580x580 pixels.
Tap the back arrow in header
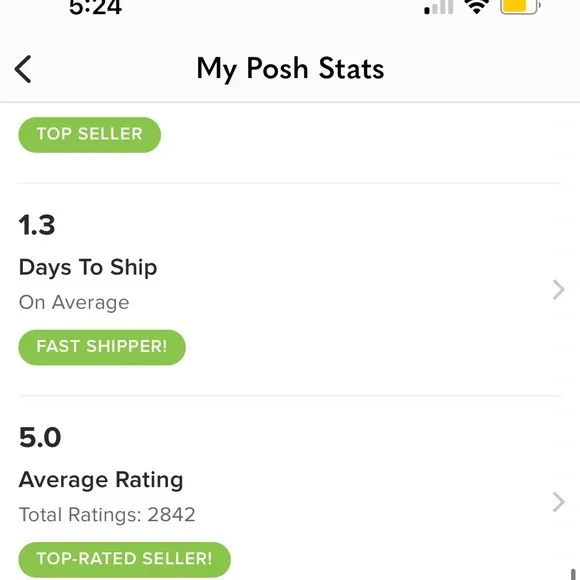click(23, 69)
